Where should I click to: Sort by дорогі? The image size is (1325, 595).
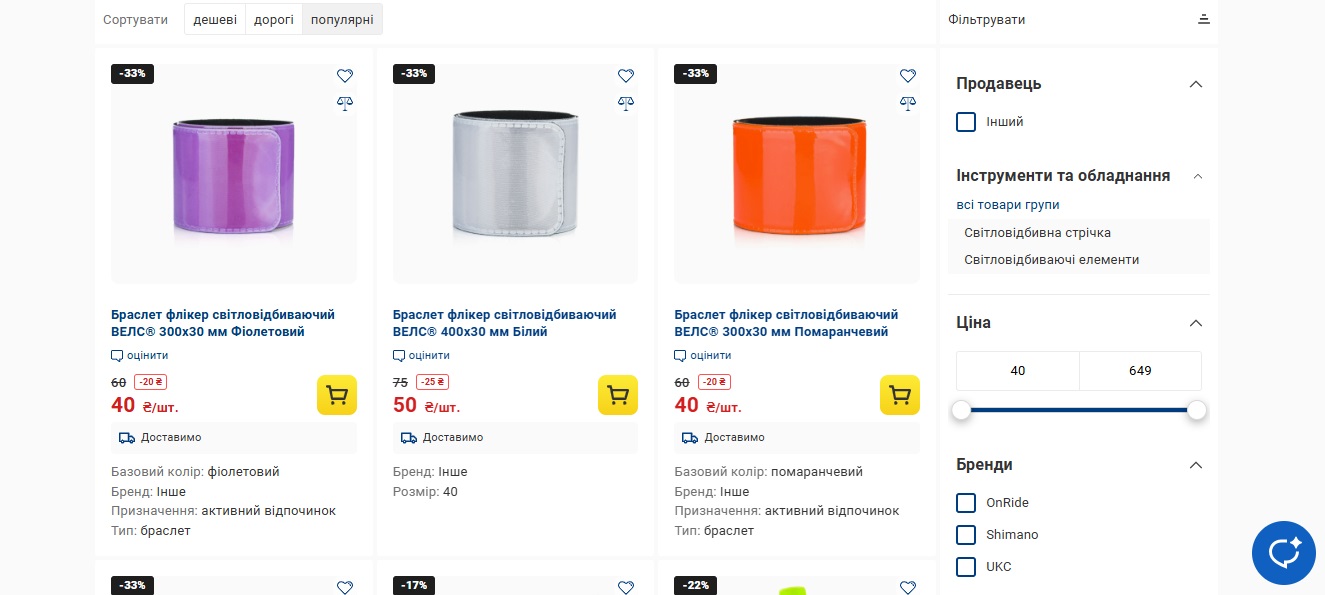(x=274, y=19)
